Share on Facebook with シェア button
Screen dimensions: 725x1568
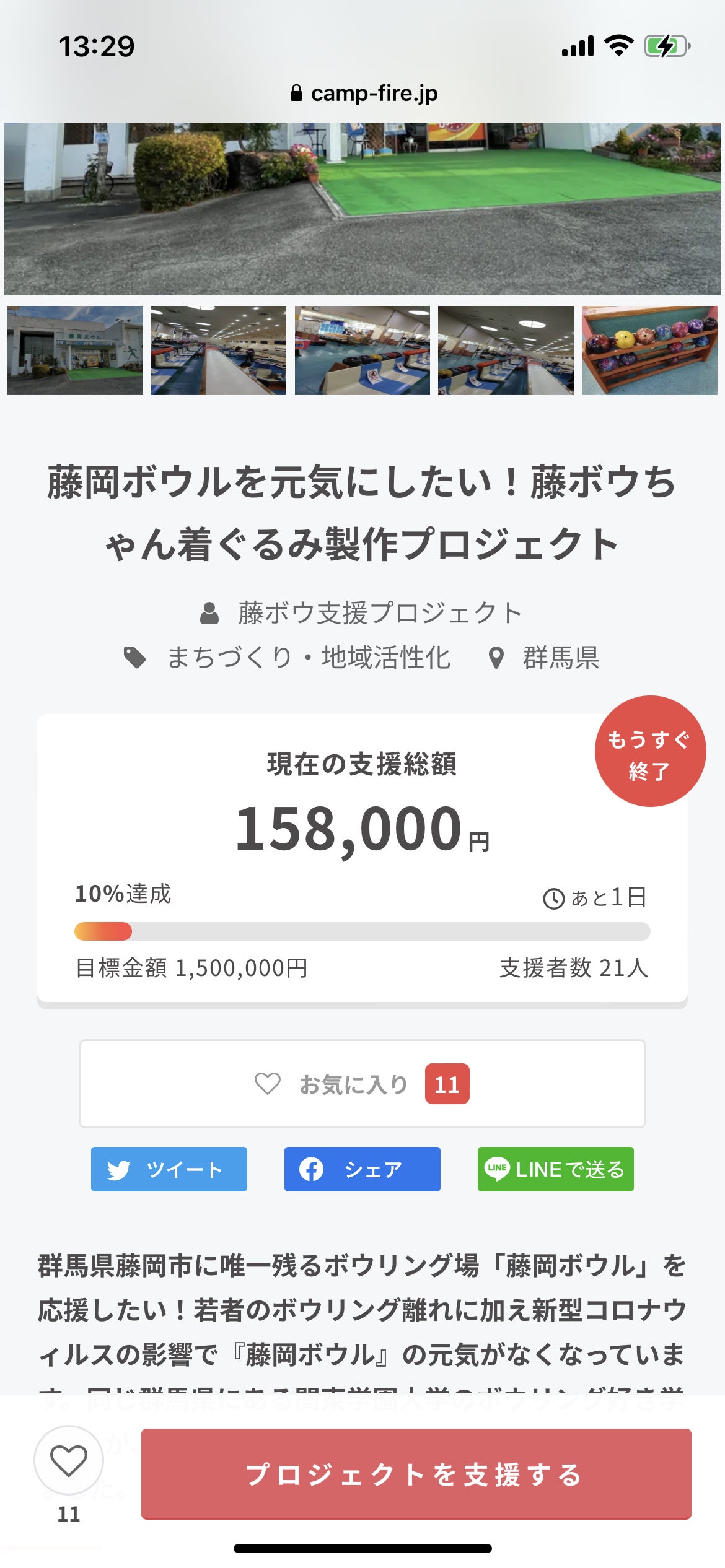(x=362, y=1169)
